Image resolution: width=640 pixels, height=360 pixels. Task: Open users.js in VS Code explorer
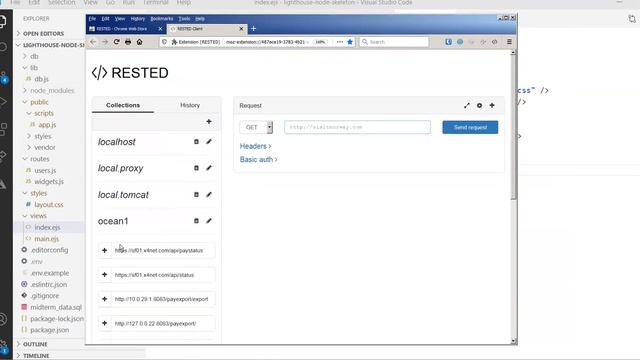click(x=45, y=170)
